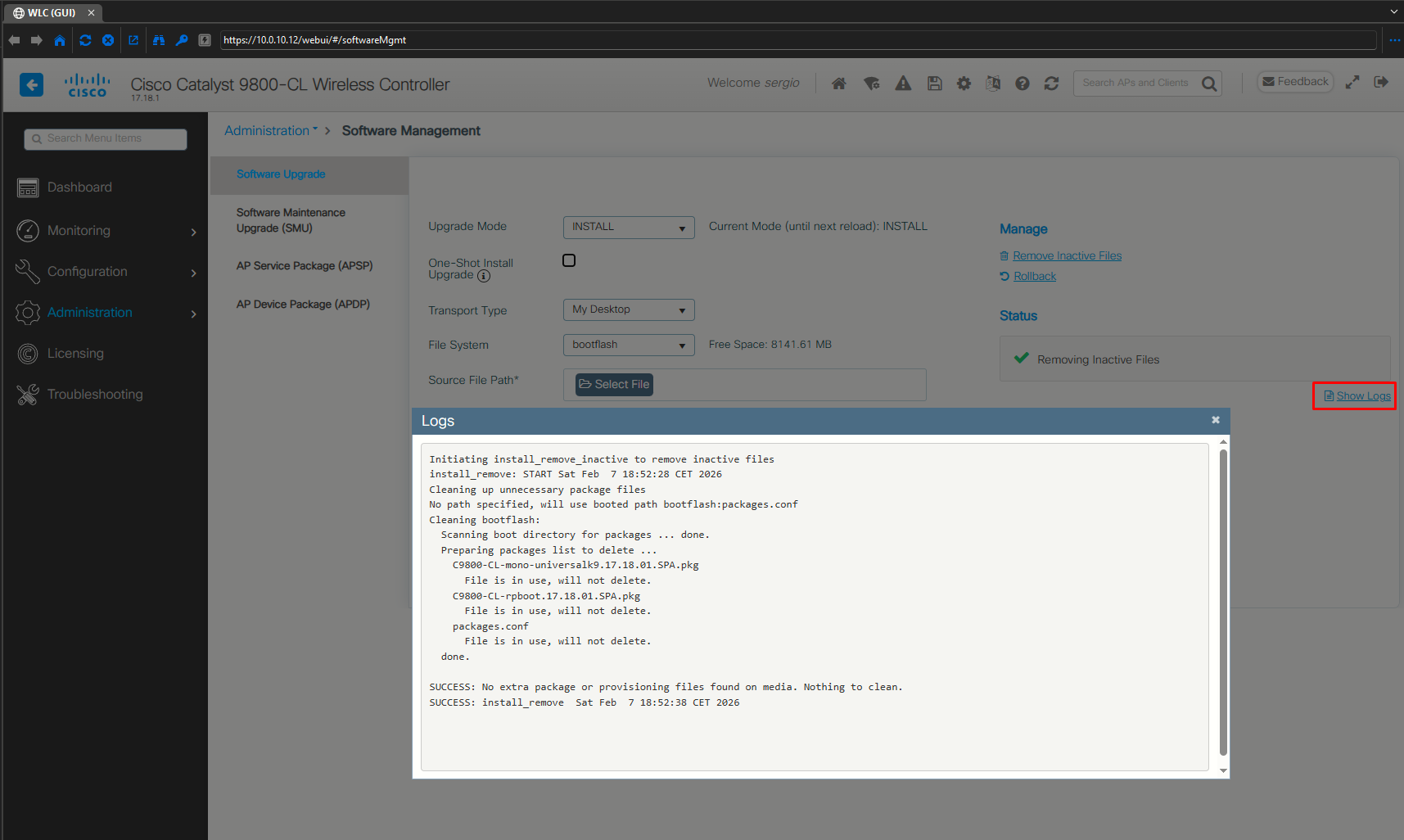Image resolution: width=1404 pixels, height=840 pixels.
Task: Toggle the One-Shot Install Upgrade checkbox
Action: tap(569, 260)
